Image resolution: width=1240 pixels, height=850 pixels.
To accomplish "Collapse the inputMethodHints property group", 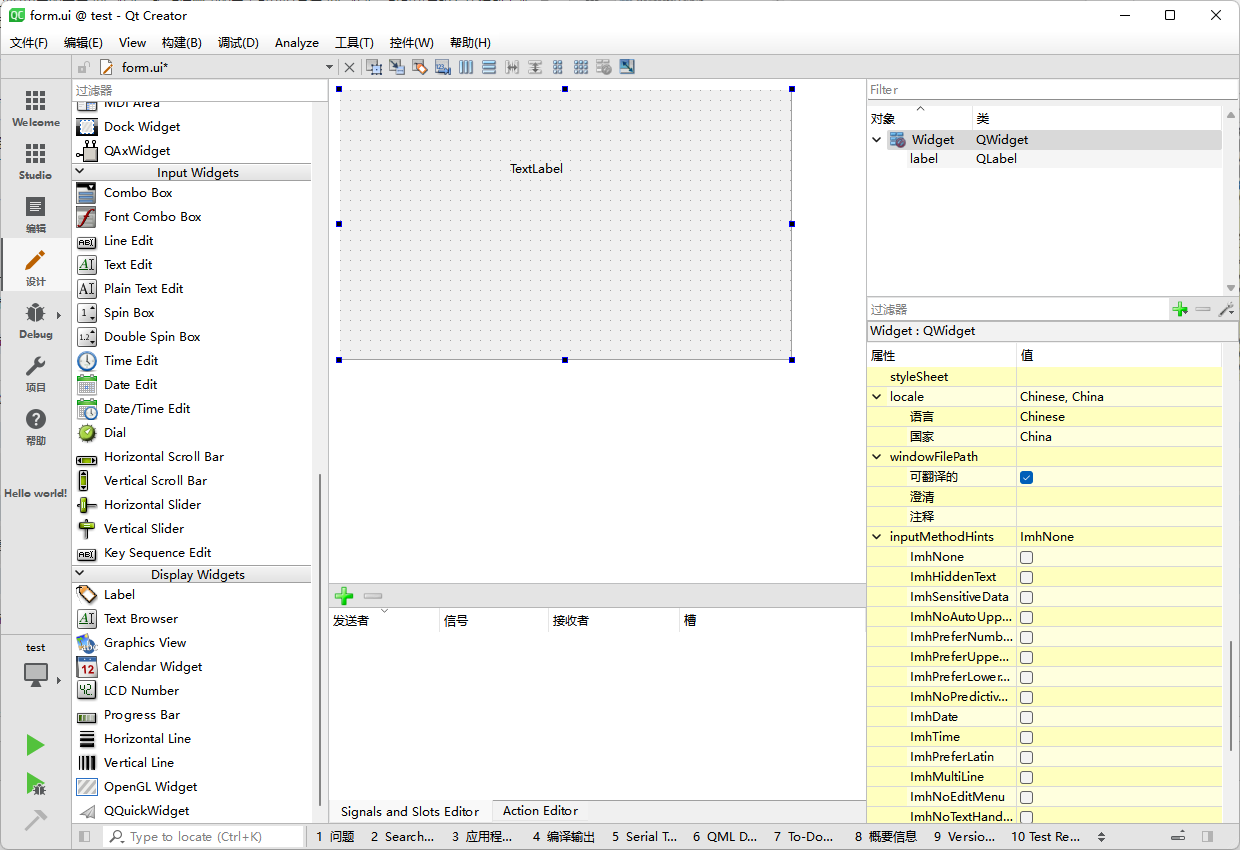I will point(877,537).
